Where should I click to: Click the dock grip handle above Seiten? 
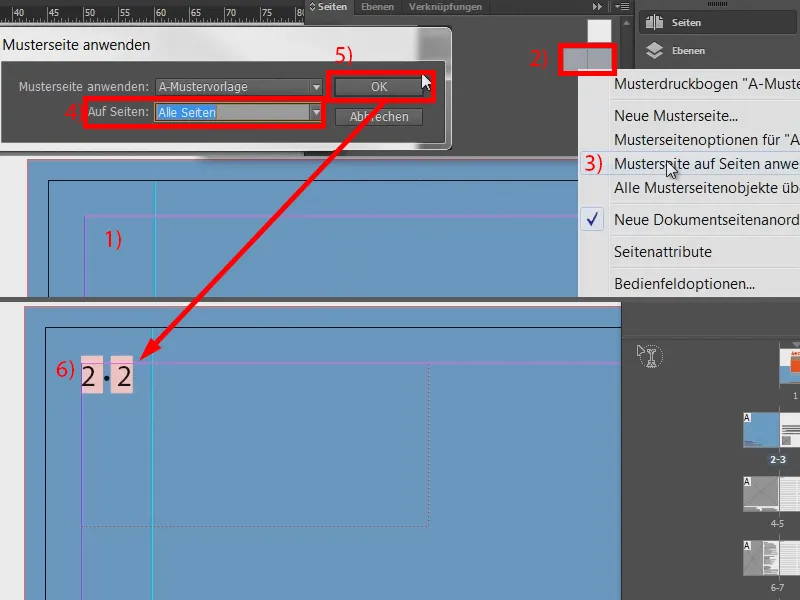click(717, 4)
